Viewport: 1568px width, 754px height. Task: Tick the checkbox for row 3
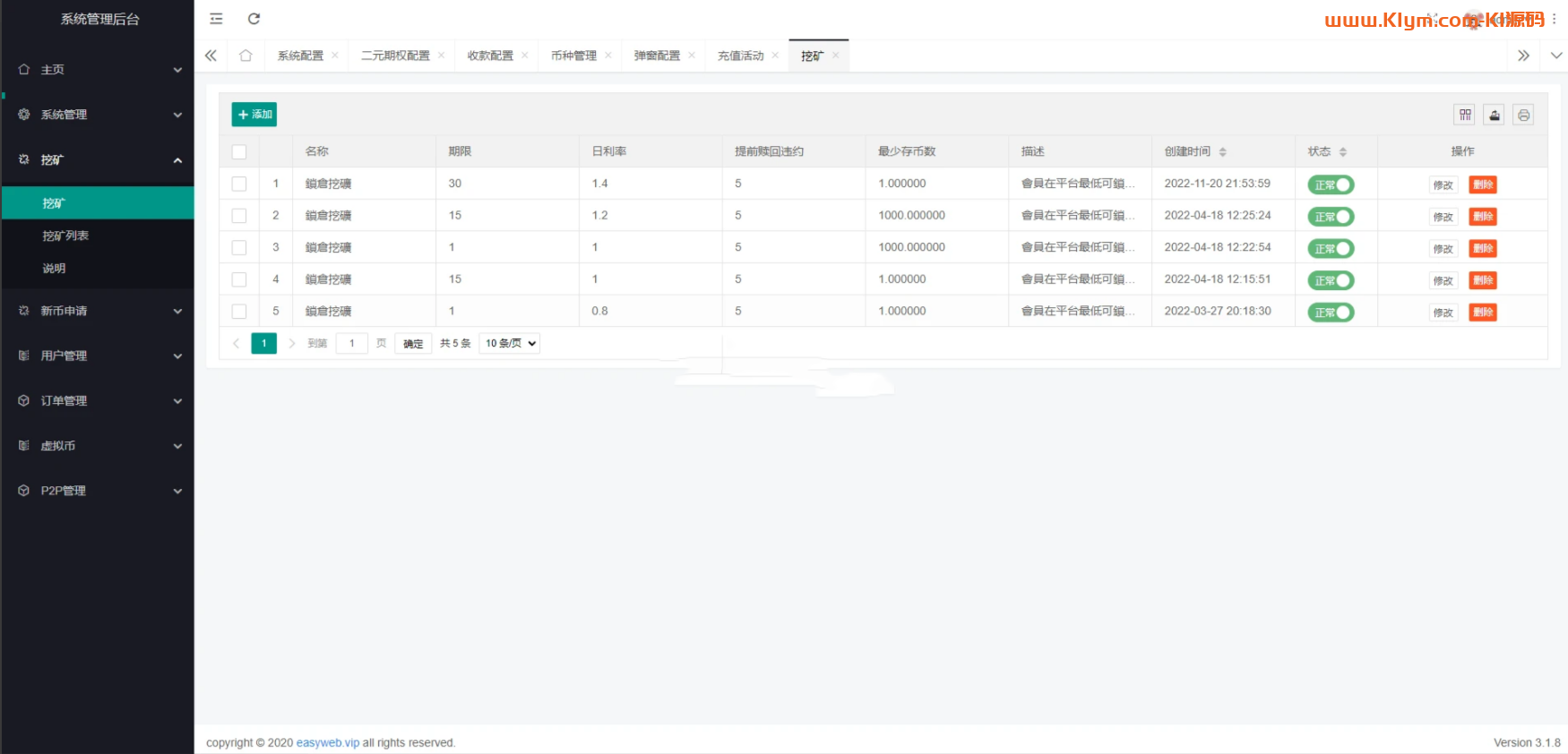point(239,247)
